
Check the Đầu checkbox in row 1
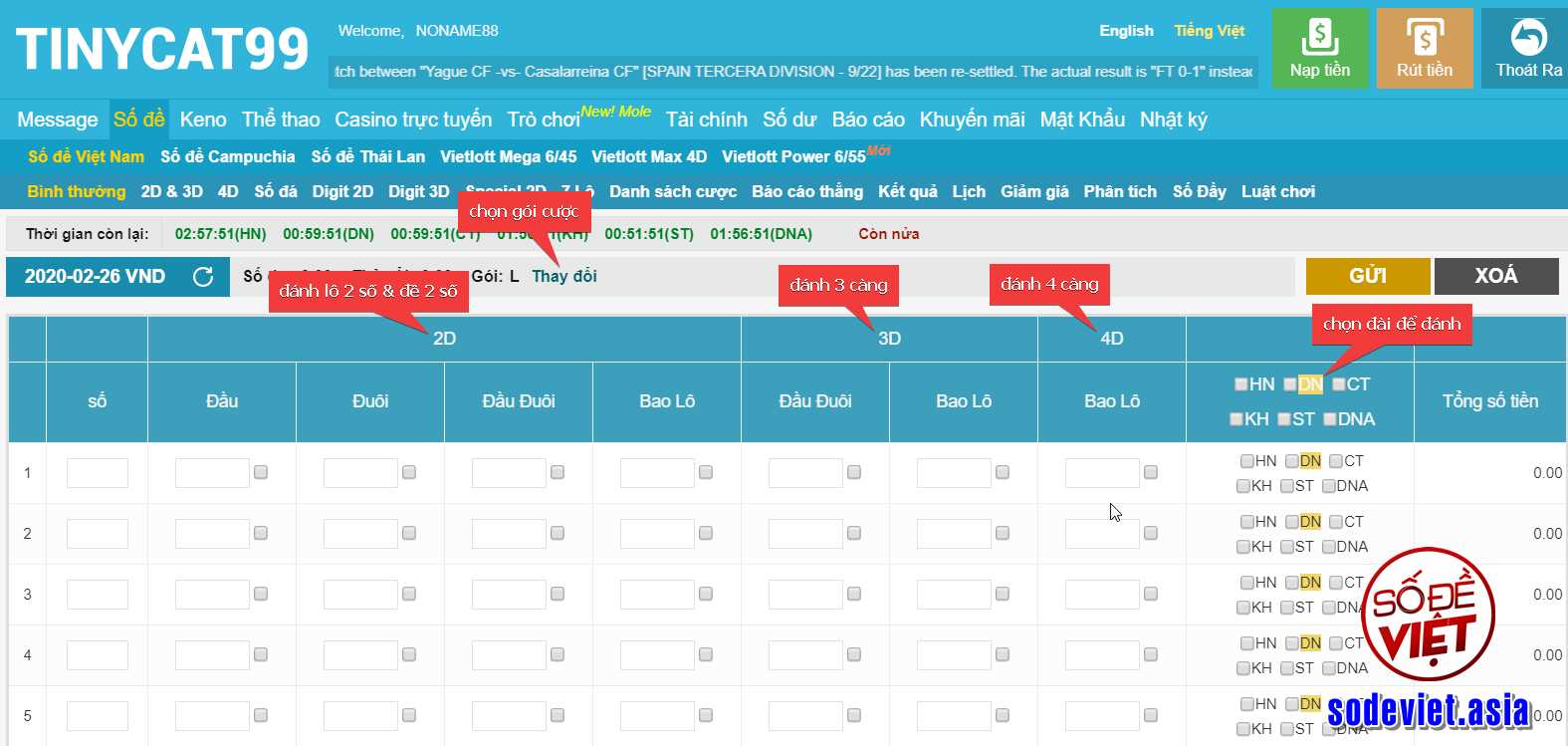point(261,472)
